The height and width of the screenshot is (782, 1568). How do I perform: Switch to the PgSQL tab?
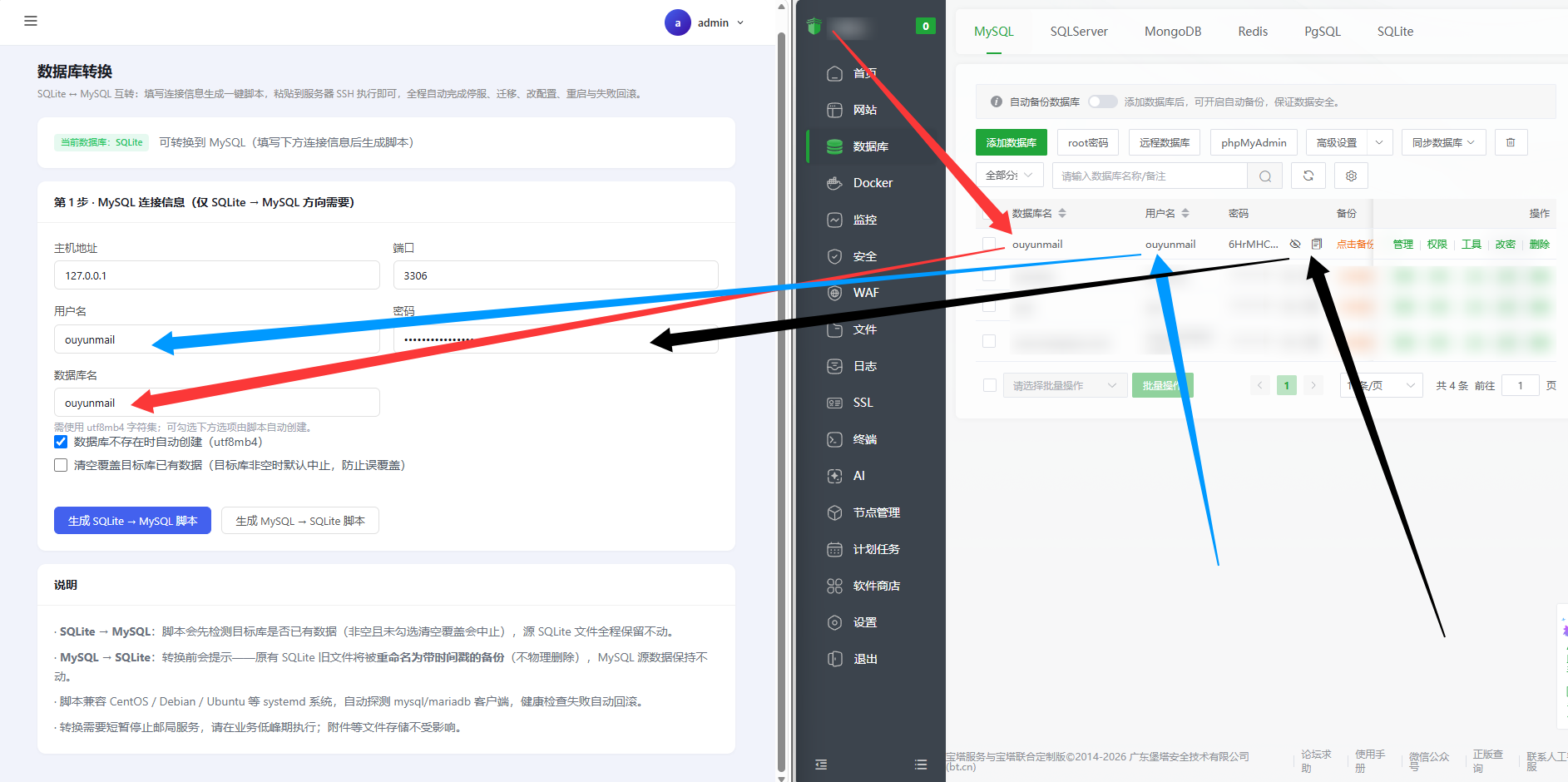tap(1323, 32)
